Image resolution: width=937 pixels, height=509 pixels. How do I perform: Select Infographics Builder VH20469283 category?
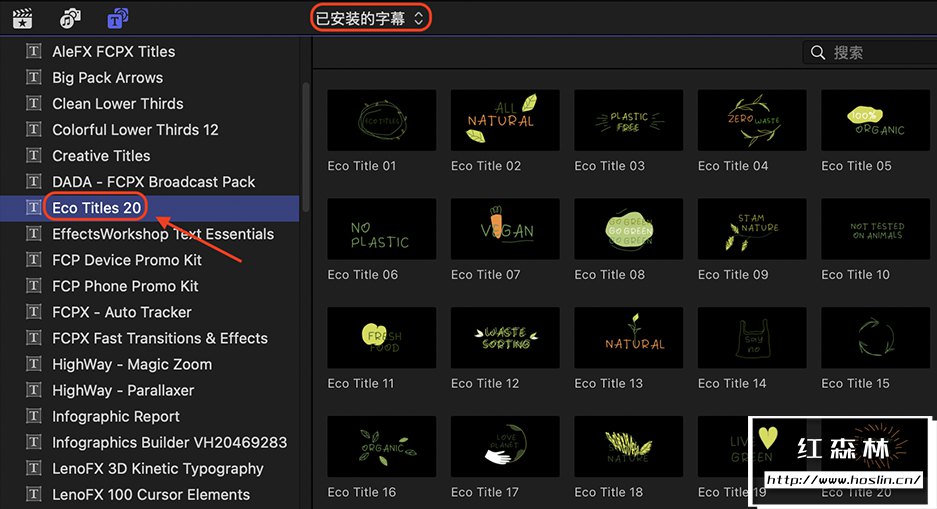pyautogui.click(x=149, y=443)
